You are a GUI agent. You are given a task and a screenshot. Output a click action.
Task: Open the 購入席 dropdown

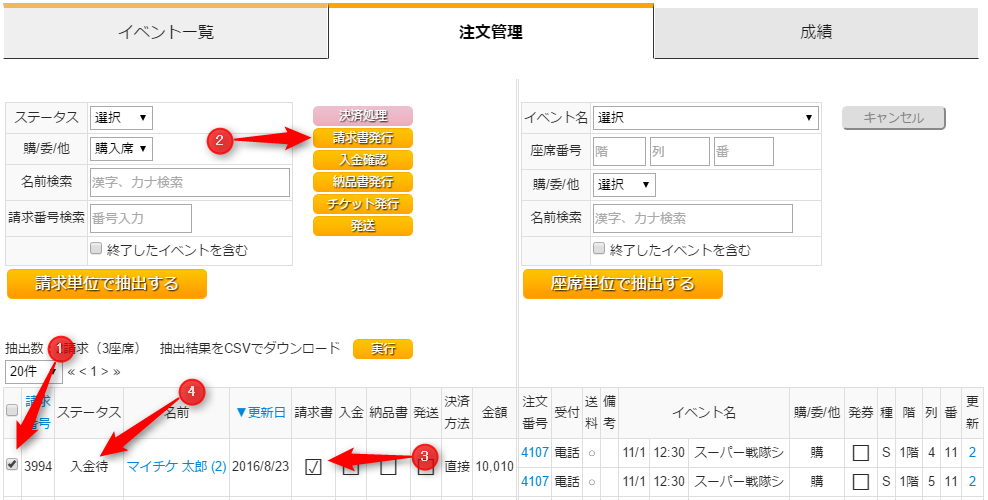(x=121, y=149)
